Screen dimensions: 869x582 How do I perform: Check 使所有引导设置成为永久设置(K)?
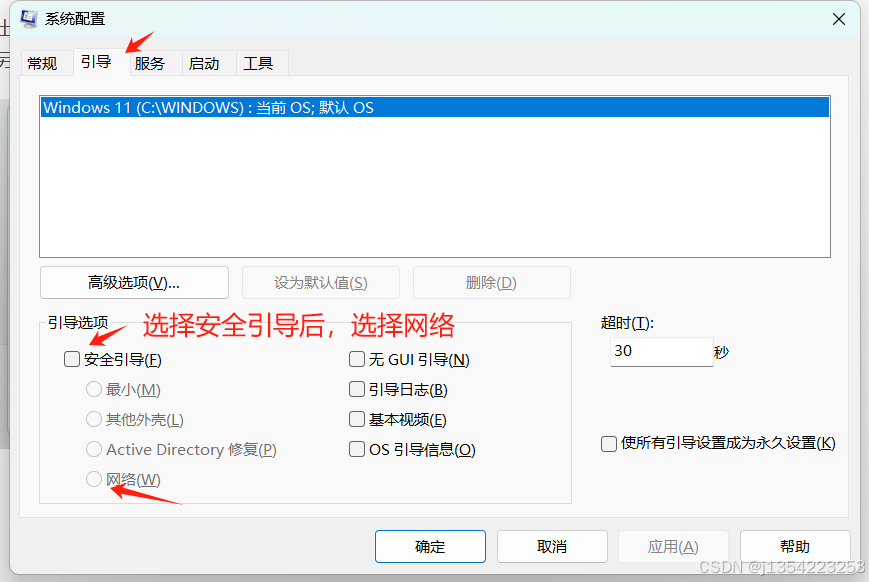click(609, 443)
